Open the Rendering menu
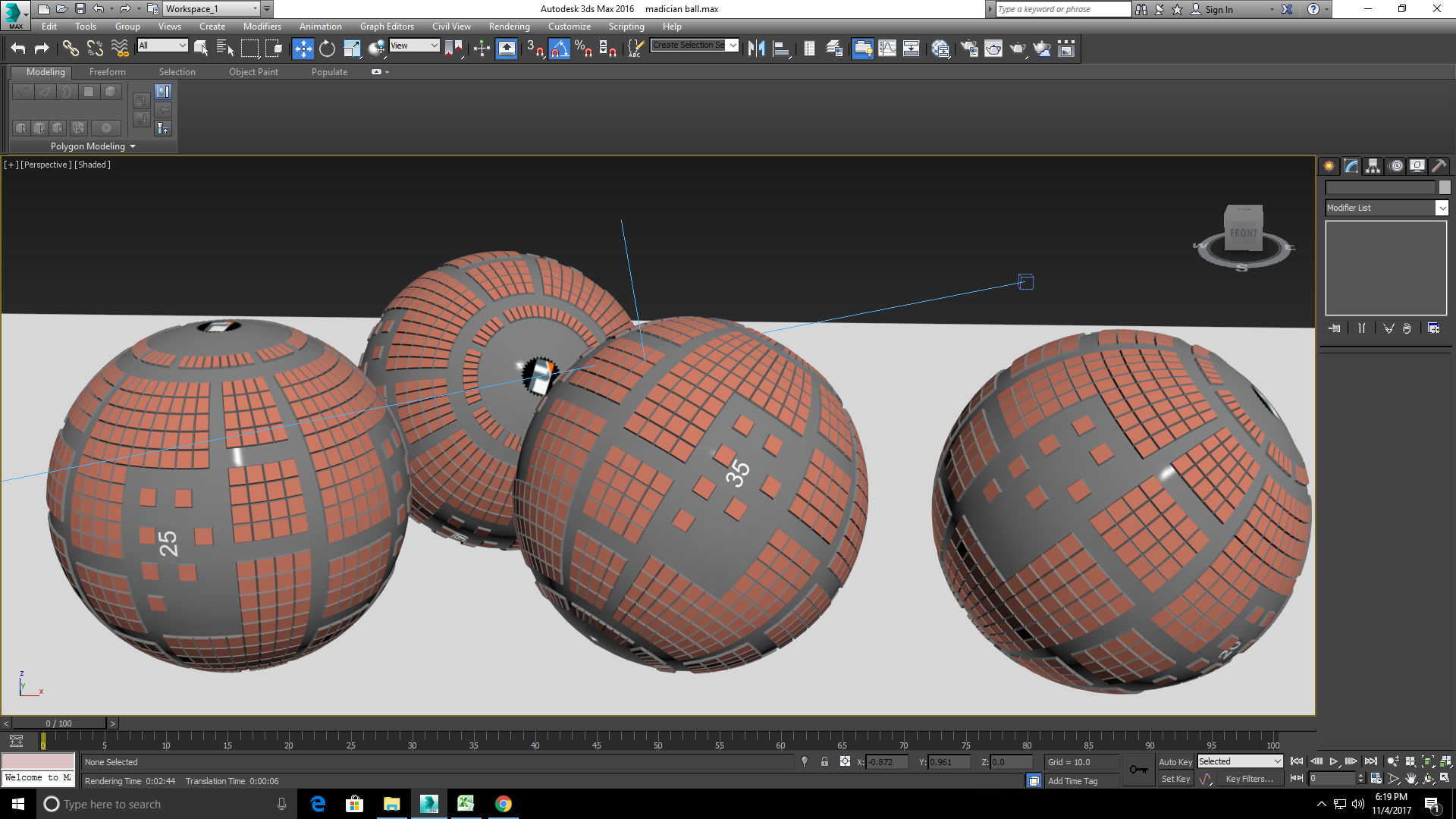 [509, 27]
